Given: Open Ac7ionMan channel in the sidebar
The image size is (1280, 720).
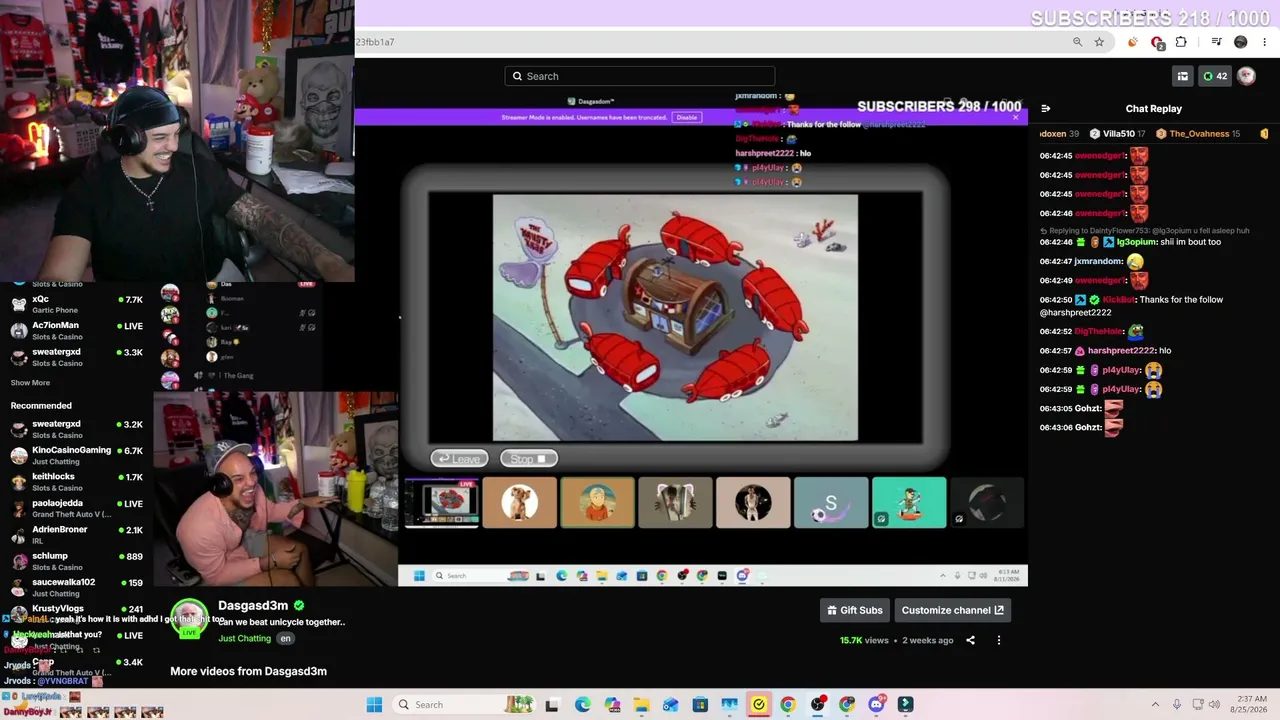Looking at the screenshot, I should tap(78, 331).
